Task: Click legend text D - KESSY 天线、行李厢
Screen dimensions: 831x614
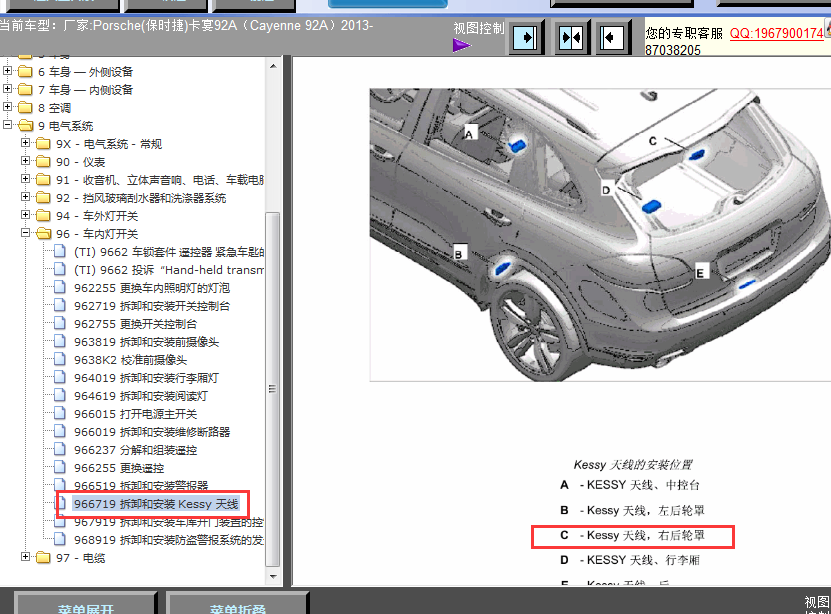Action: click(631, 560)
